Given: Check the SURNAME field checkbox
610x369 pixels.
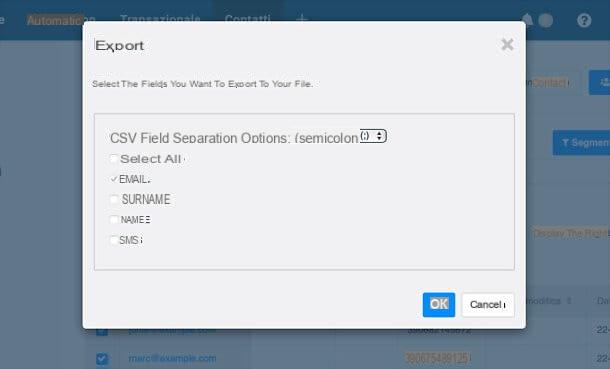Looking at the screenshot, I should [114, 199].
